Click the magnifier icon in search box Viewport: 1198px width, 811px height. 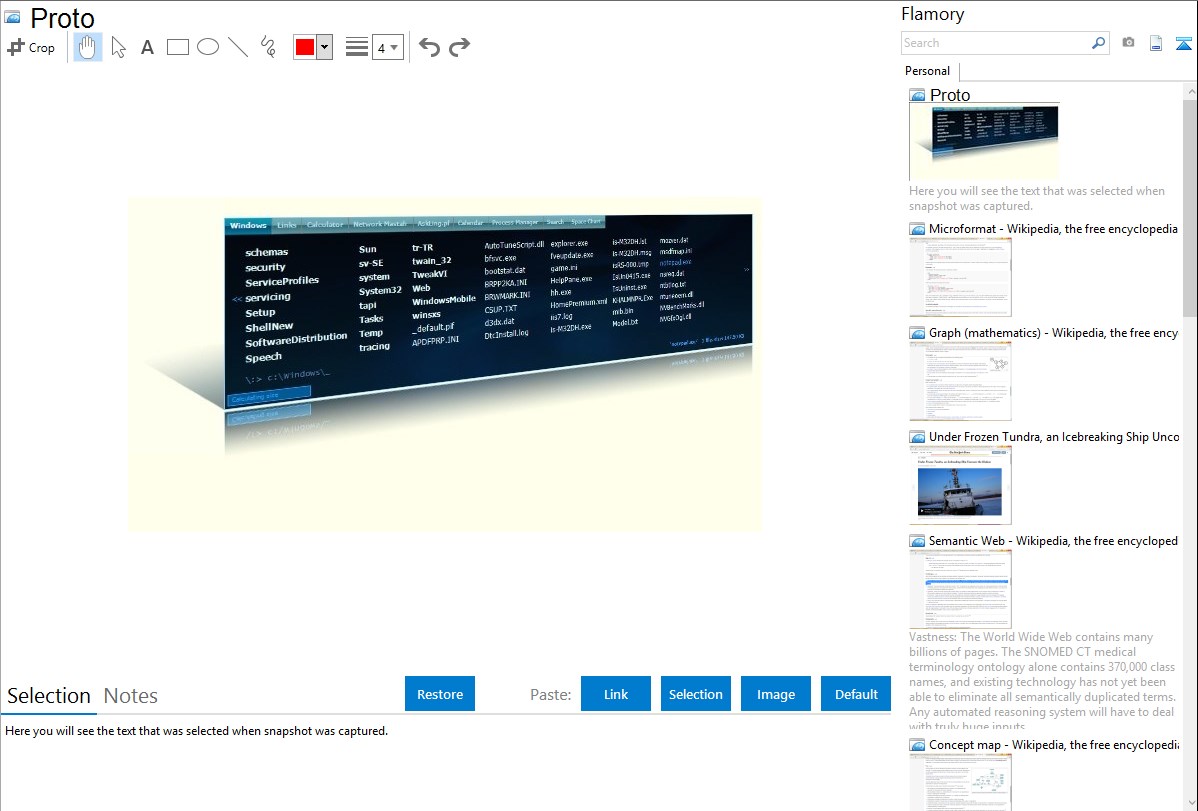click(1098, 43)
